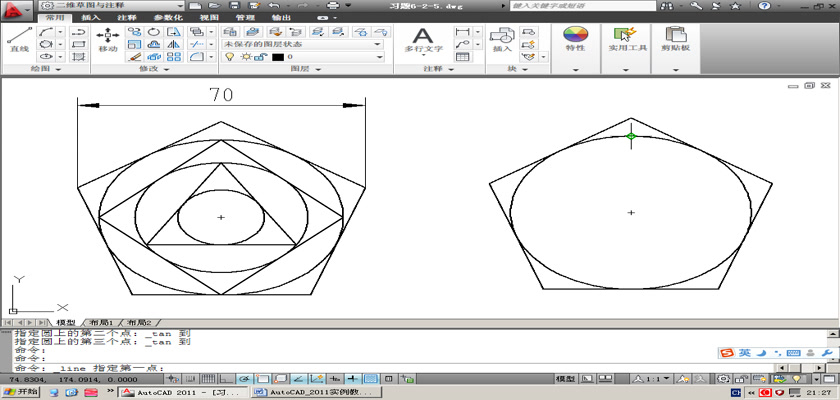840x400 pixels.
Task: Click the Windows Start (开始) button
Action: 20,393
